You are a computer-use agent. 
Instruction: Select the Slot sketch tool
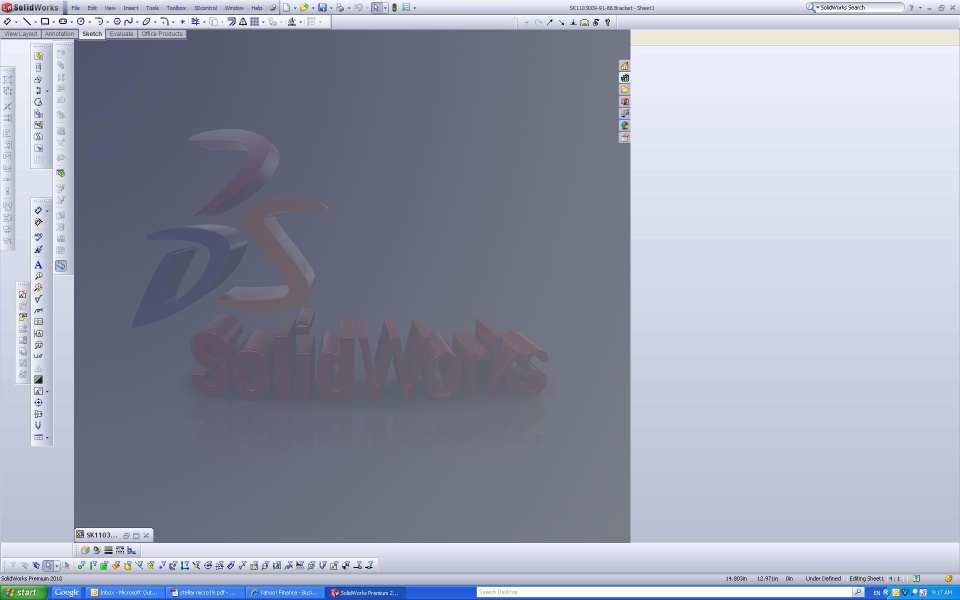point(62,21)
